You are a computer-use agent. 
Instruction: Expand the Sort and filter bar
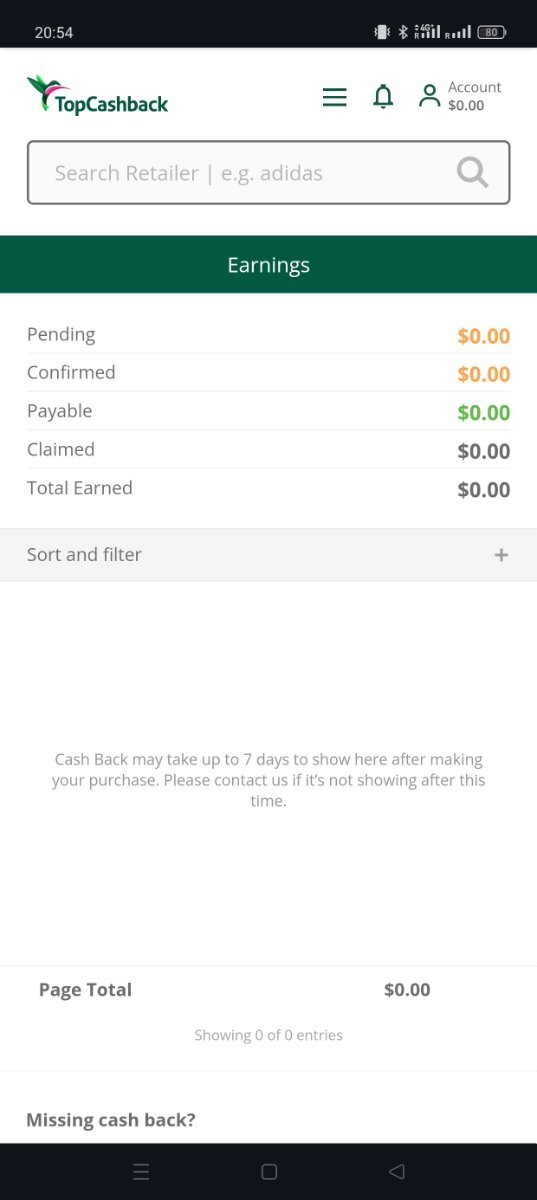click(268, 555)
